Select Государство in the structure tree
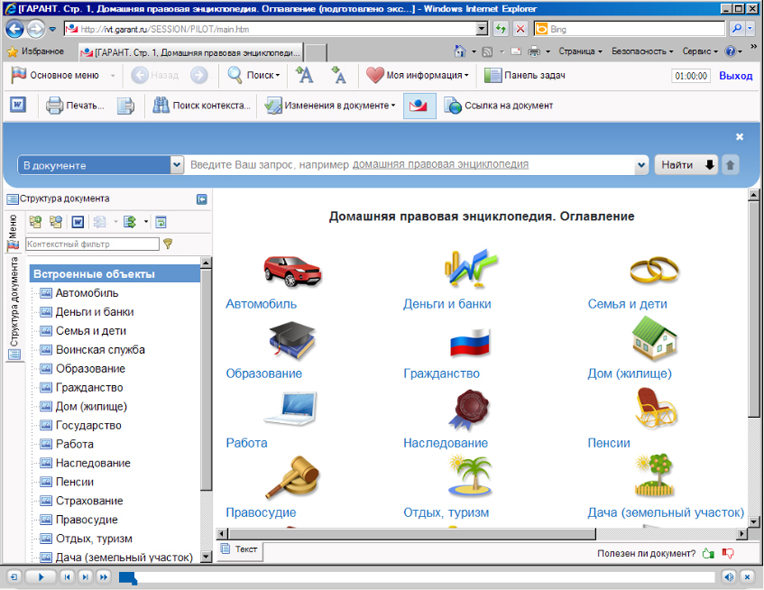This screenshot has height=590, width=764. 89,425
